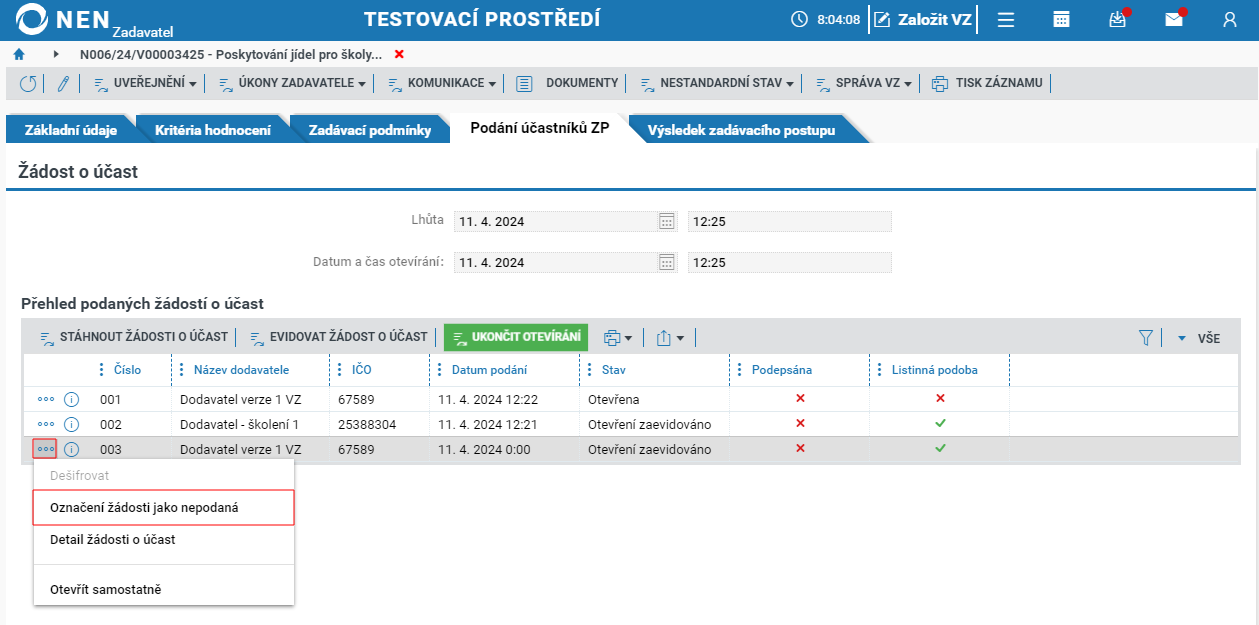Select submission date 11. 4. 2024 0:00
The height and width of the screenshot is (625, 1259).
(x=505, y=450)
